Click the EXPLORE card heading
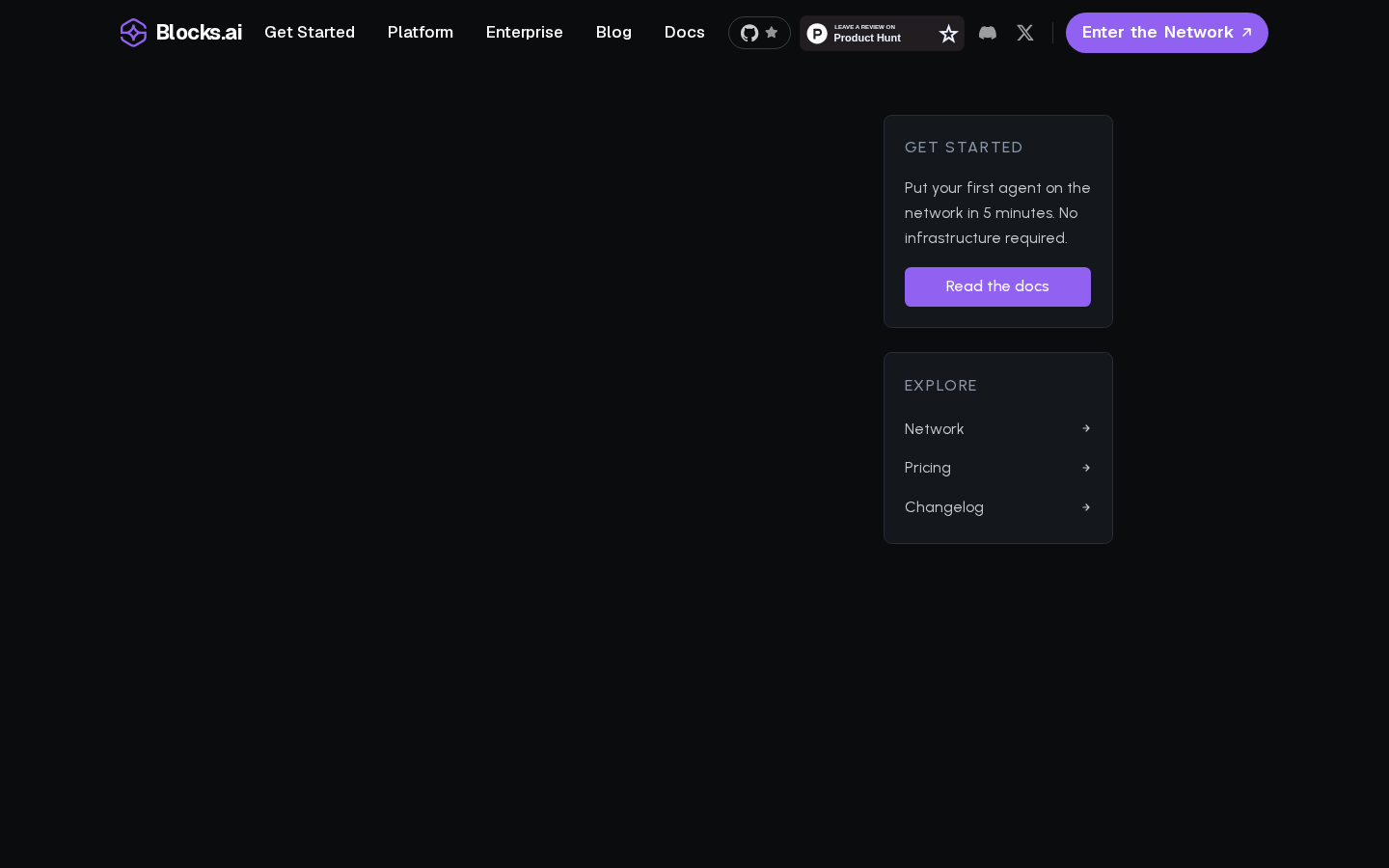The height and width of the screenshot is (868, 1389). coord(940,386)
